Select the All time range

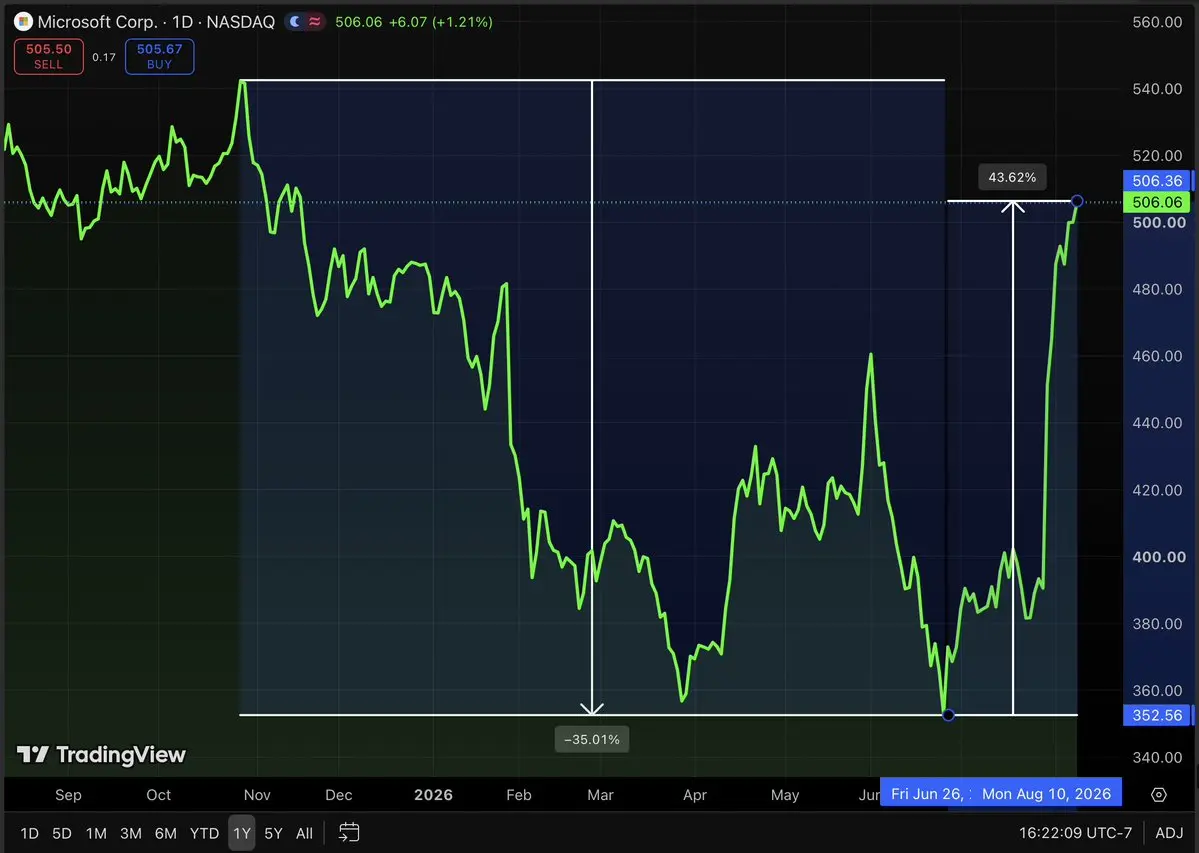point(304,833)
